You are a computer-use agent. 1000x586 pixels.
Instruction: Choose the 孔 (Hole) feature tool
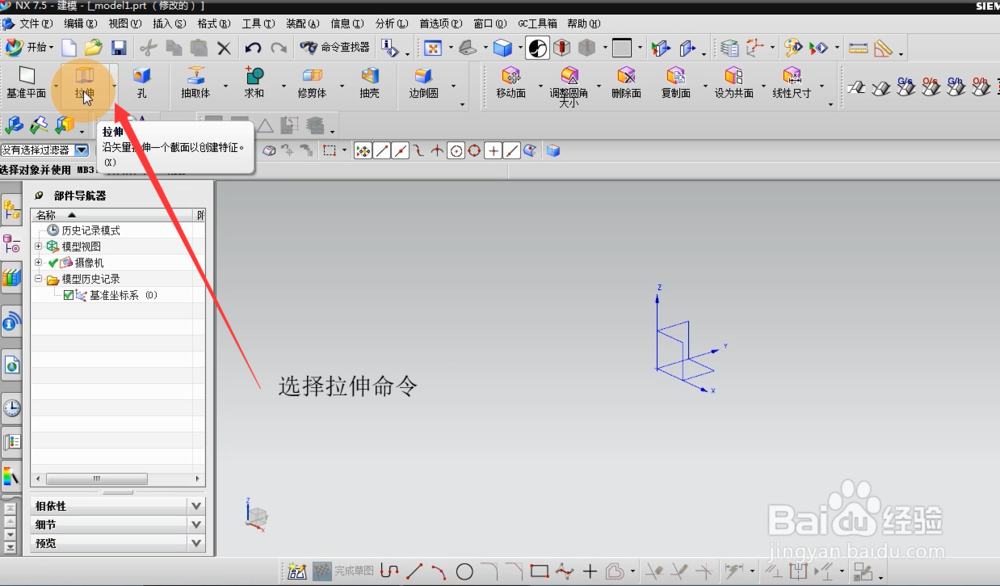pos(142,83)
